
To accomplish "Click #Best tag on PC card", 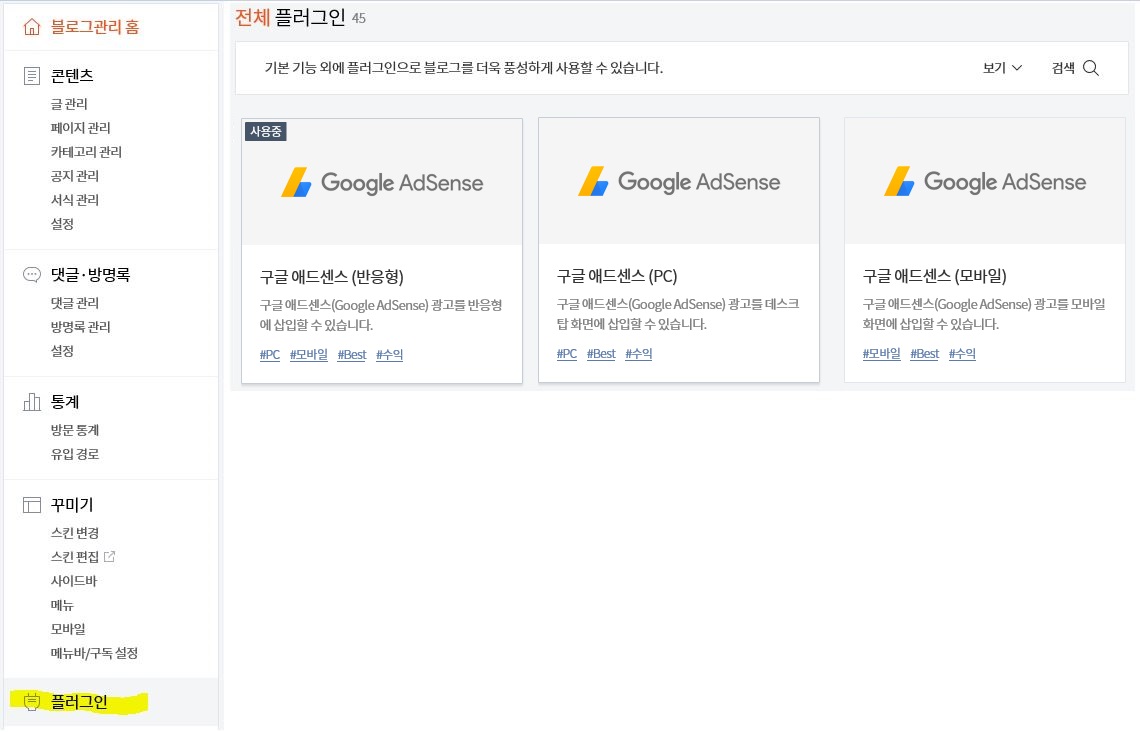I will click(601, 354).
